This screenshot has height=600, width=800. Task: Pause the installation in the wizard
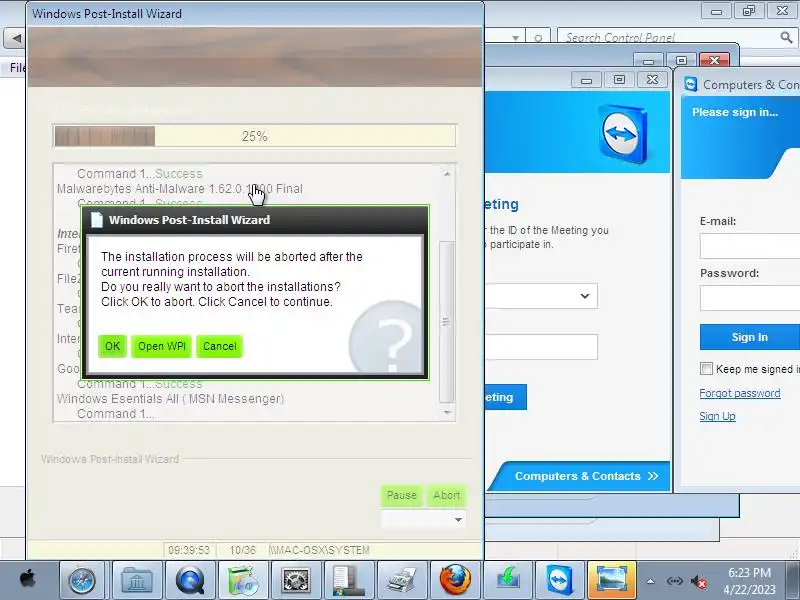coord(402,495)
